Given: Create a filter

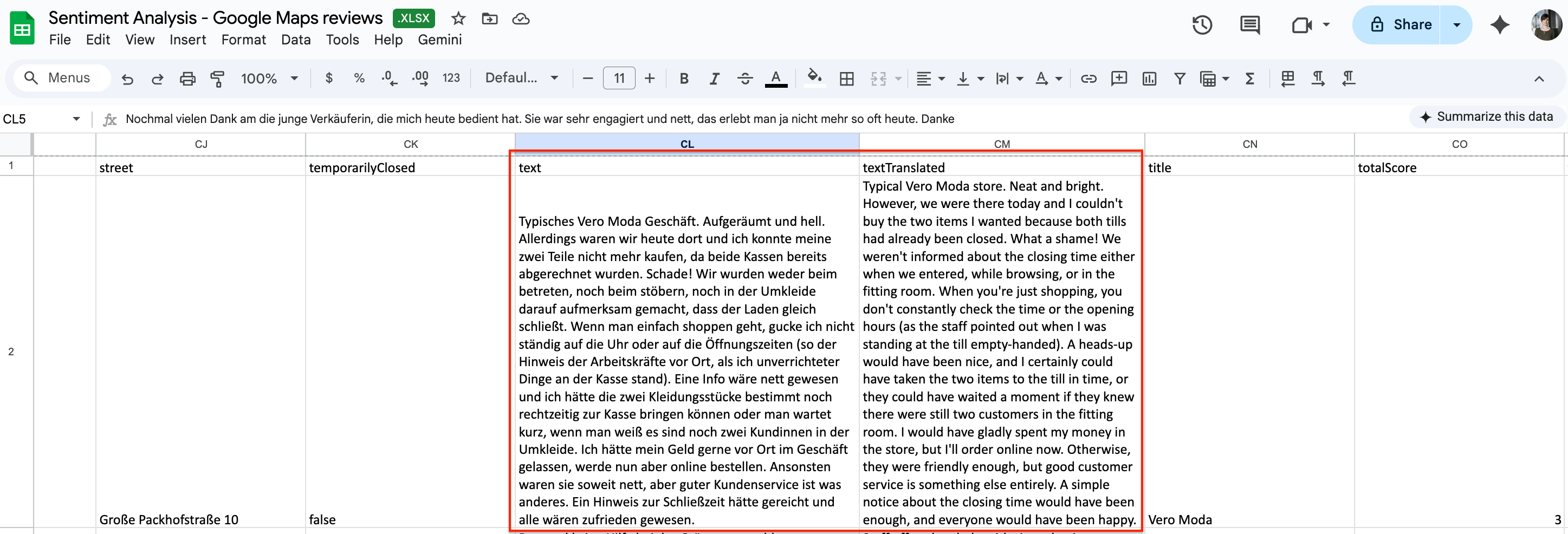Looking at the screenshot, I should point(1180,78).
